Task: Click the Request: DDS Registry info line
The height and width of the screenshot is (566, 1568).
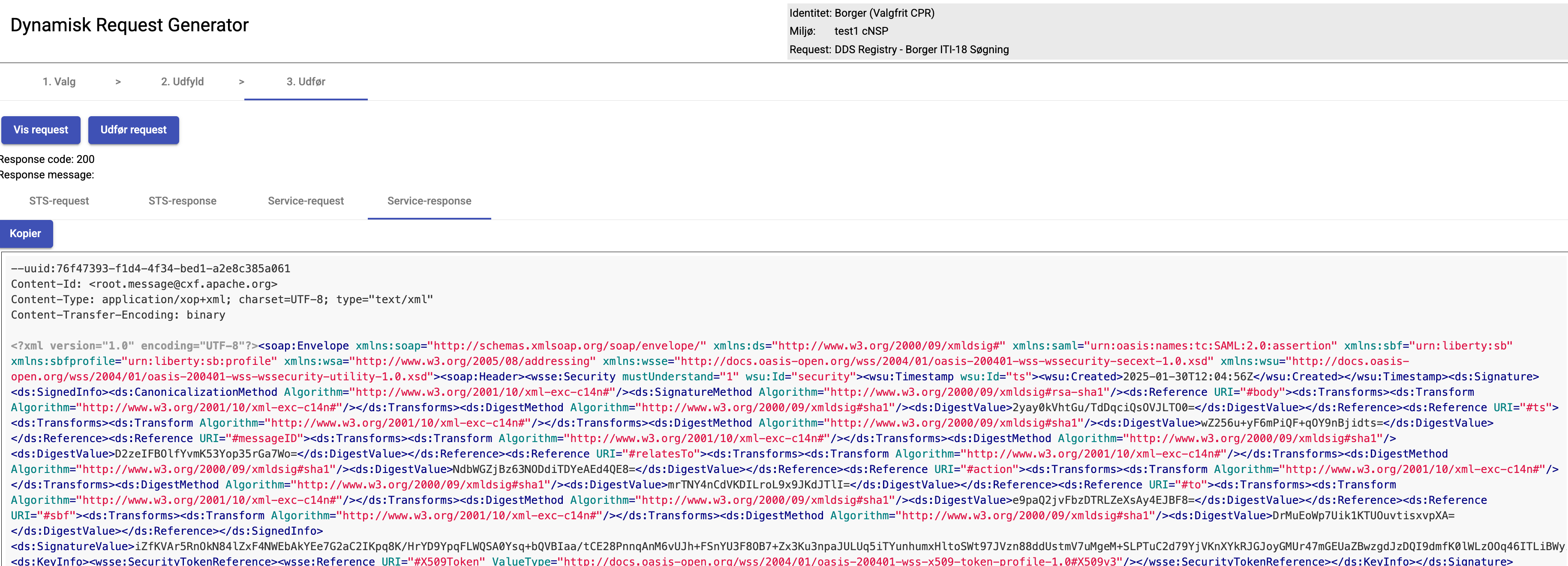Action: click(x=898, y=49)
